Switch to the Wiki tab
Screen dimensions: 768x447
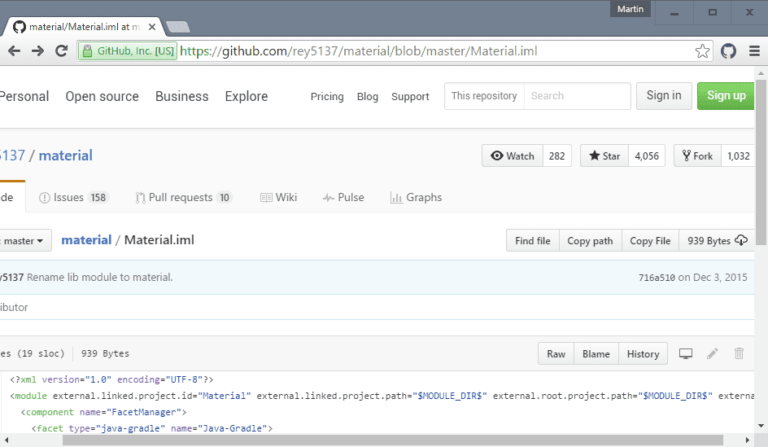pos(279,197)
